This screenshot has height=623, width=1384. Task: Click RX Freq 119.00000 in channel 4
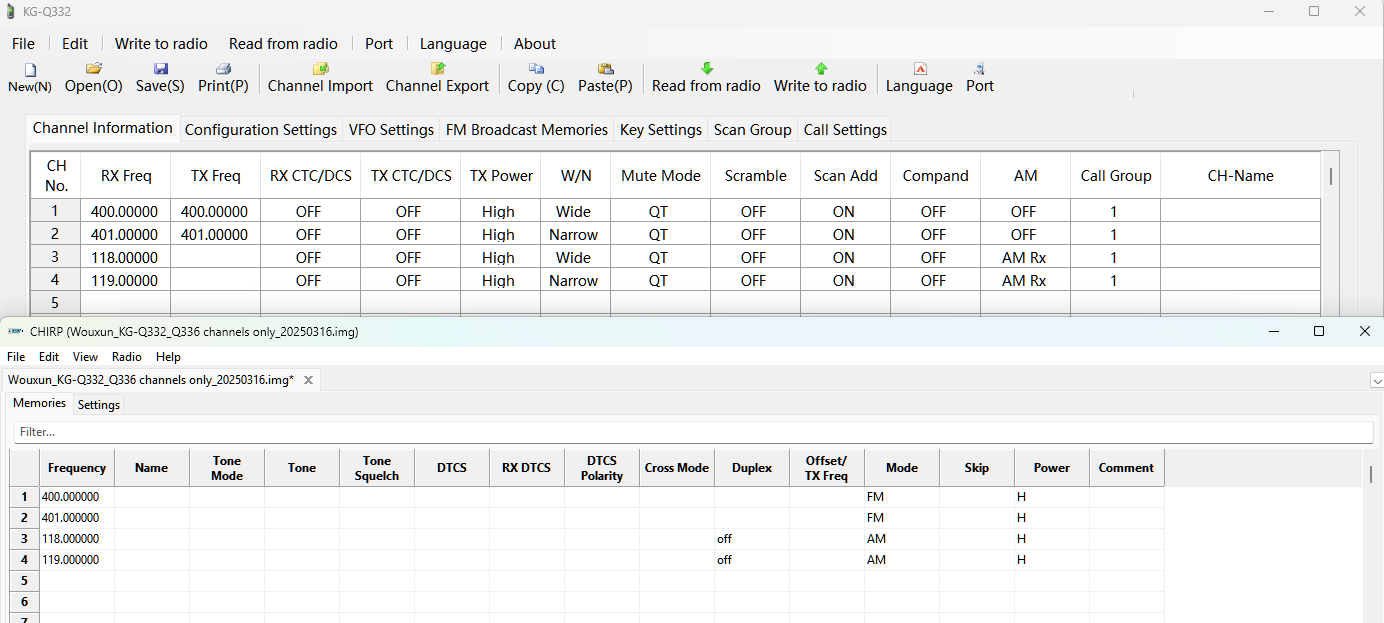click(x=126, y=280)
